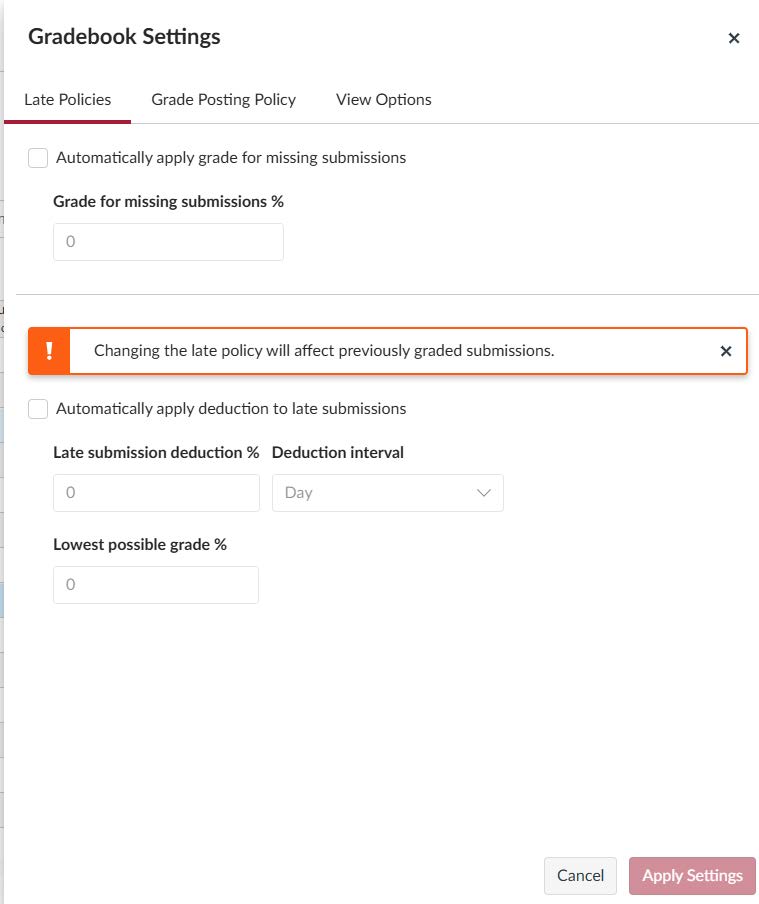Click the late policy warning message text
The height and width of the screenshot is (904, 759).
tap(324, 351)
